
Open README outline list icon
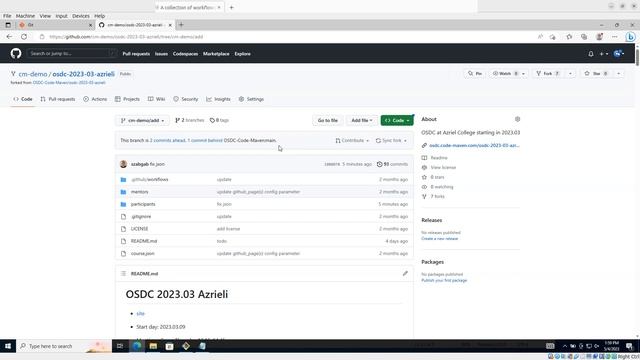click(x=123, y=273)
